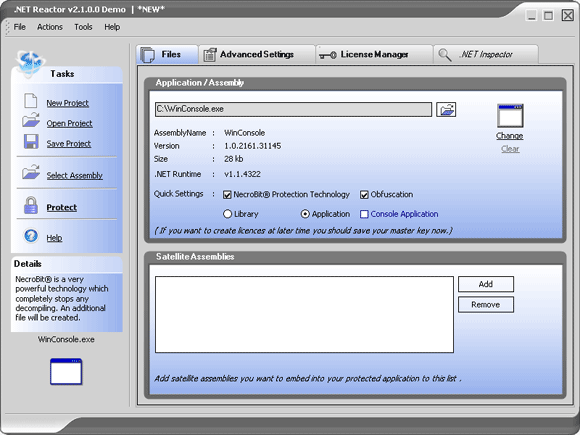This screenshot has width=580, height=435.
Task: Enable the Console Application checkbox
Action: point(364,214)
